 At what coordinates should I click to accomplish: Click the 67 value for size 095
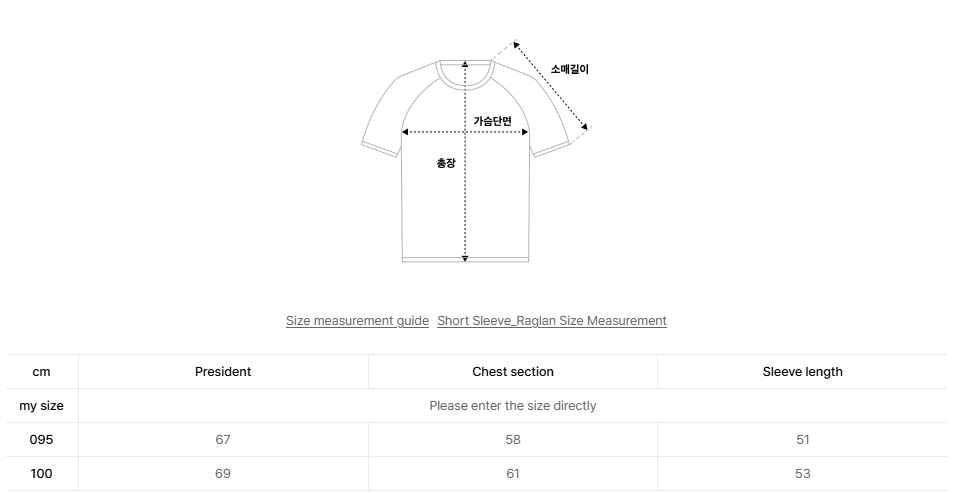223,440
